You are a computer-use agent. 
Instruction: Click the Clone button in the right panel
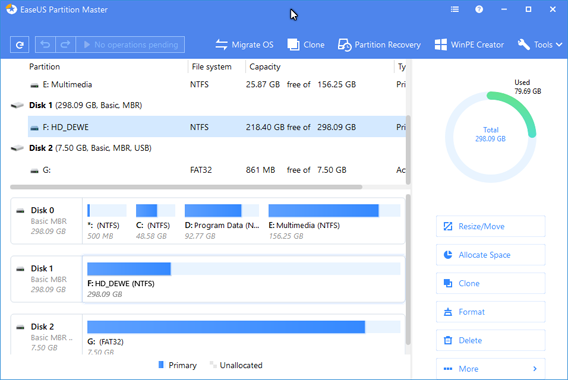click(x=490, y=283)
